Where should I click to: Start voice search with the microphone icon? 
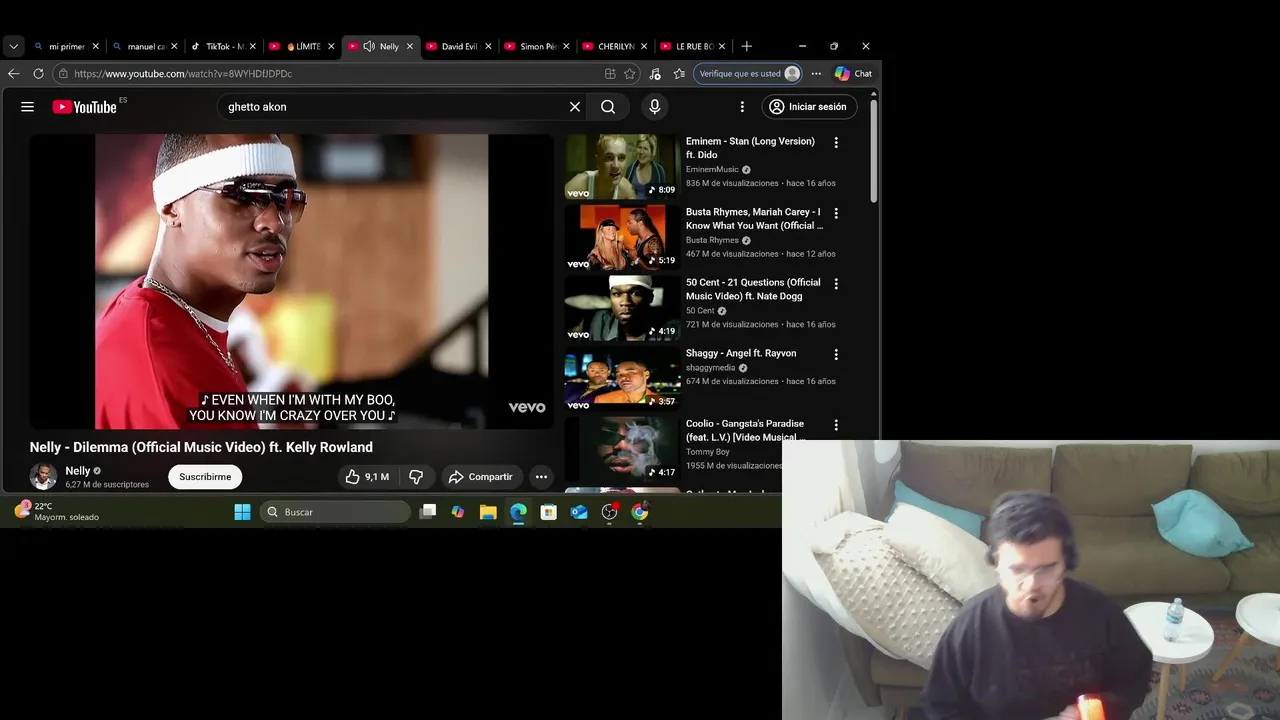(655, 107)
